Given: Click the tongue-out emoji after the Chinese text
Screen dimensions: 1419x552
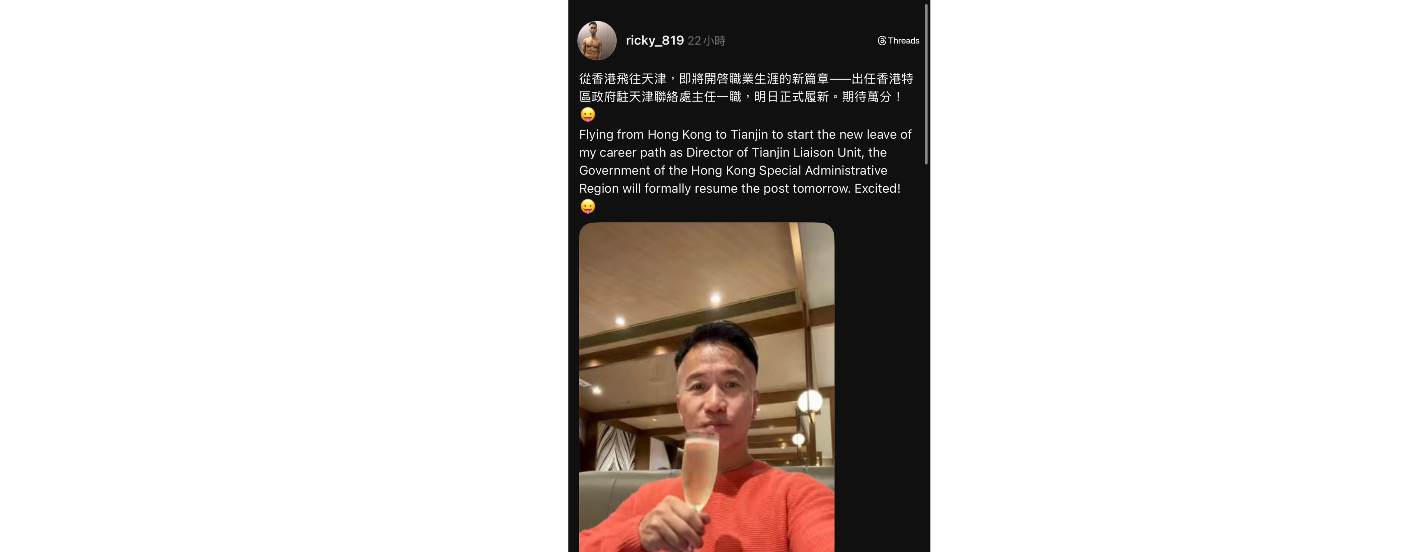Looking at the screenshot, I should click(x=588, y=115).
